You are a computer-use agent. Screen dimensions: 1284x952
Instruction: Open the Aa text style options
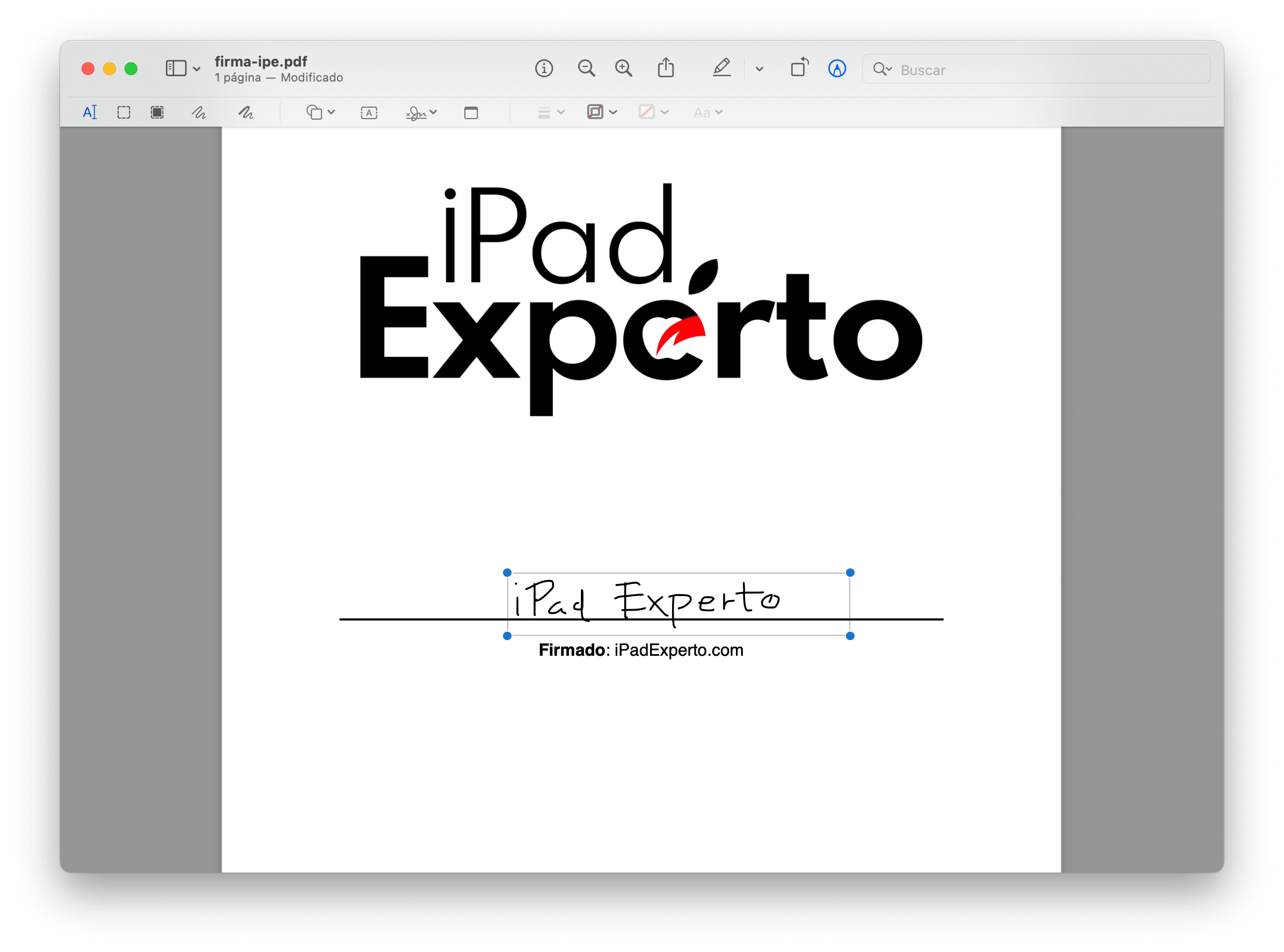click(x=707, y=113)
